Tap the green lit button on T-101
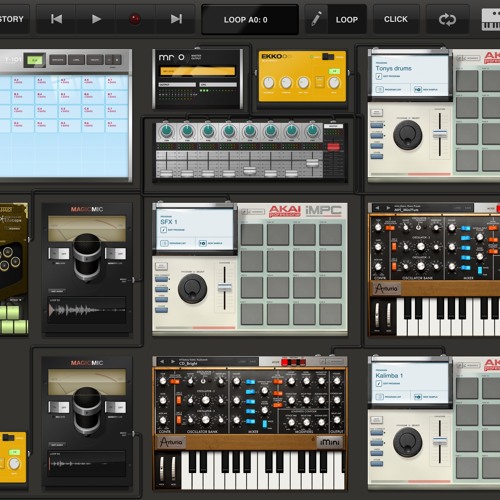 35,60
